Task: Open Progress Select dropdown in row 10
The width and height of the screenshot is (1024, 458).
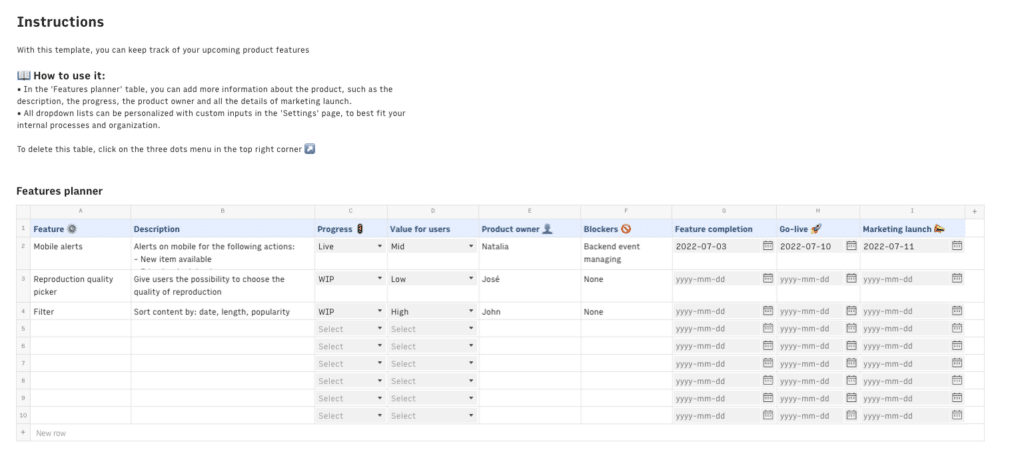Action: [x=351, y=416]
